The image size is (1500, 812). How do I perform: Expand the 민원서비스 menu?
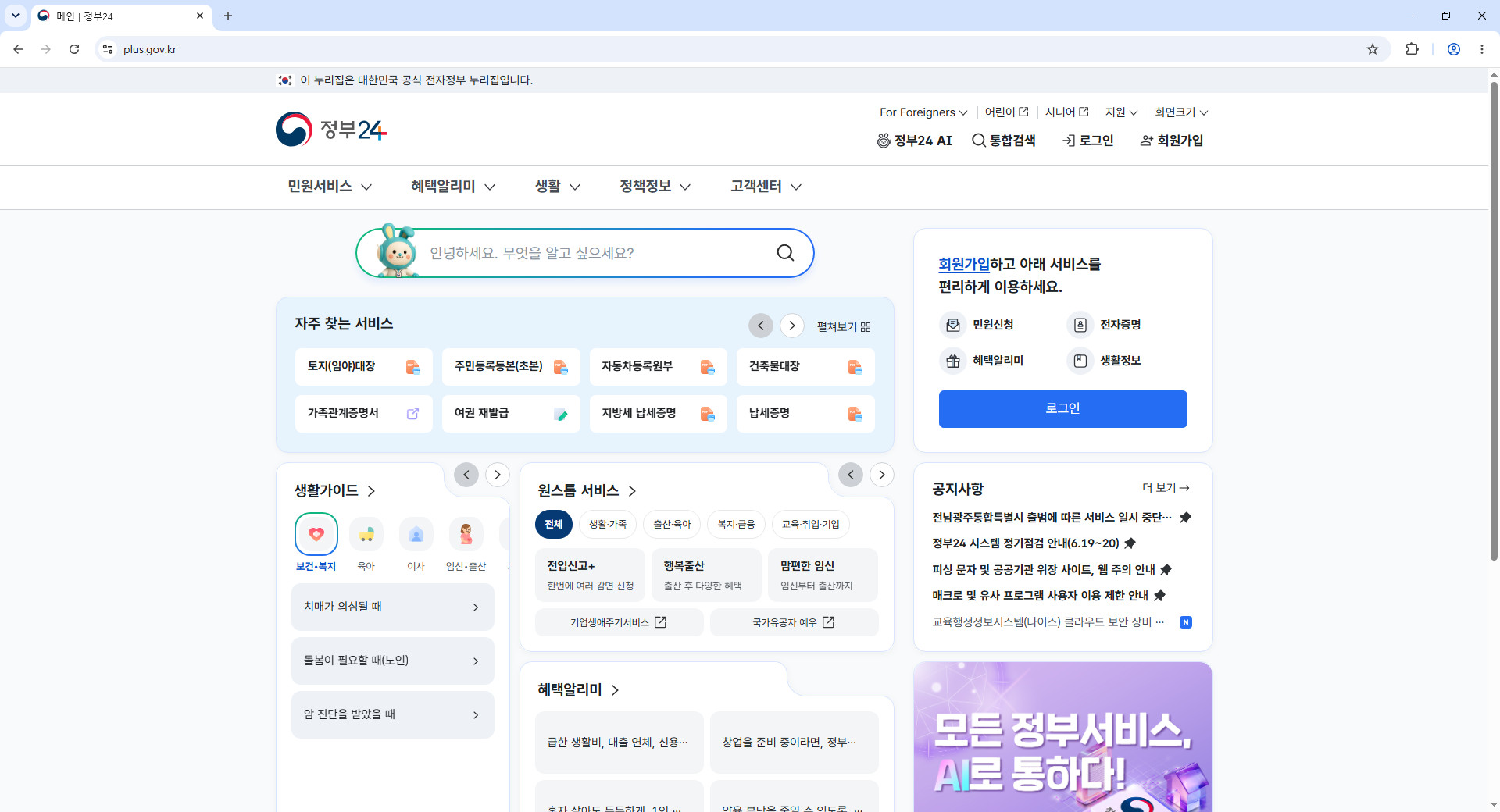330,187
